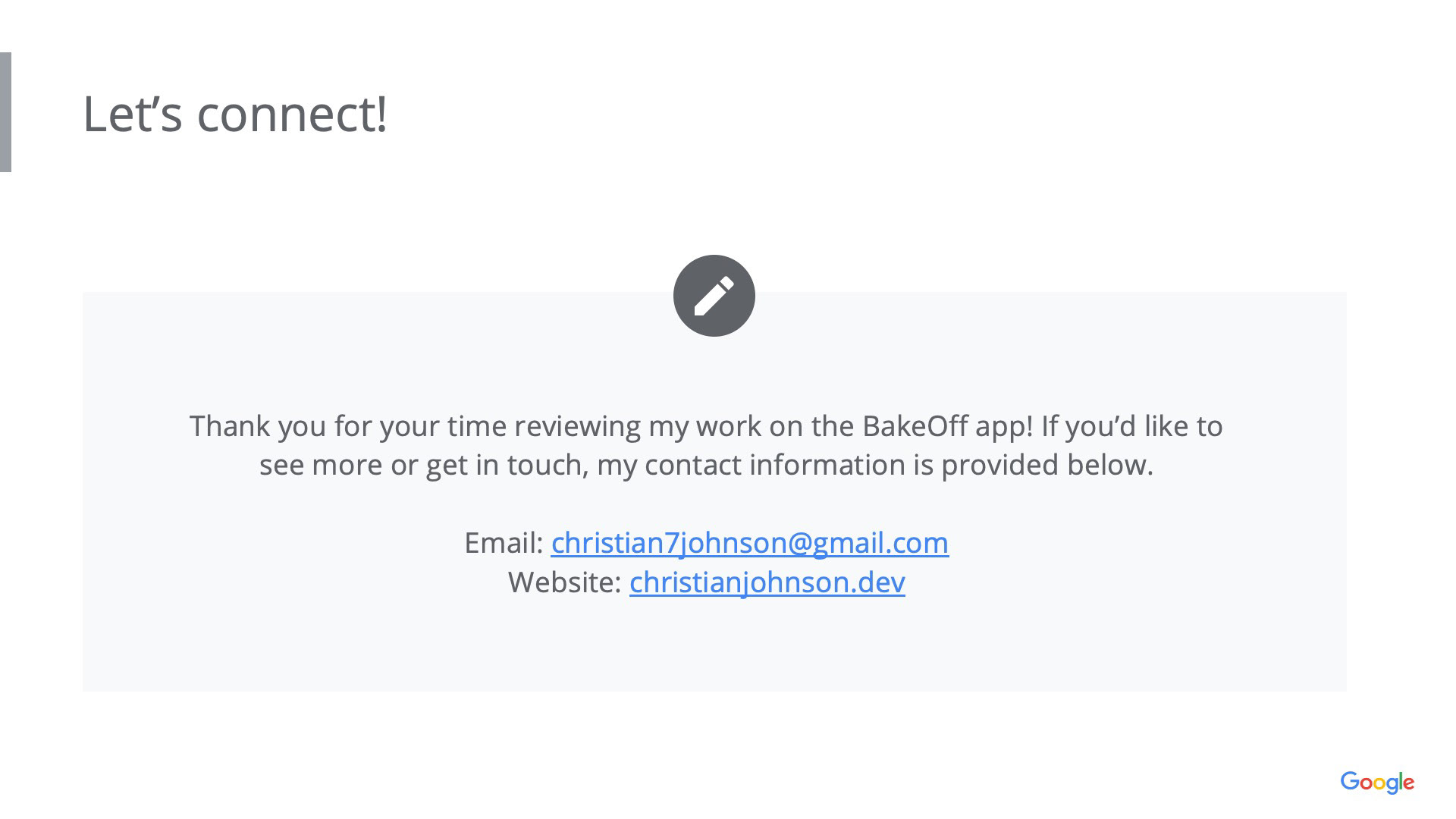Click the "see more or get in touch" line
This screenshot has width=1456, height=819.
(706, 465)
